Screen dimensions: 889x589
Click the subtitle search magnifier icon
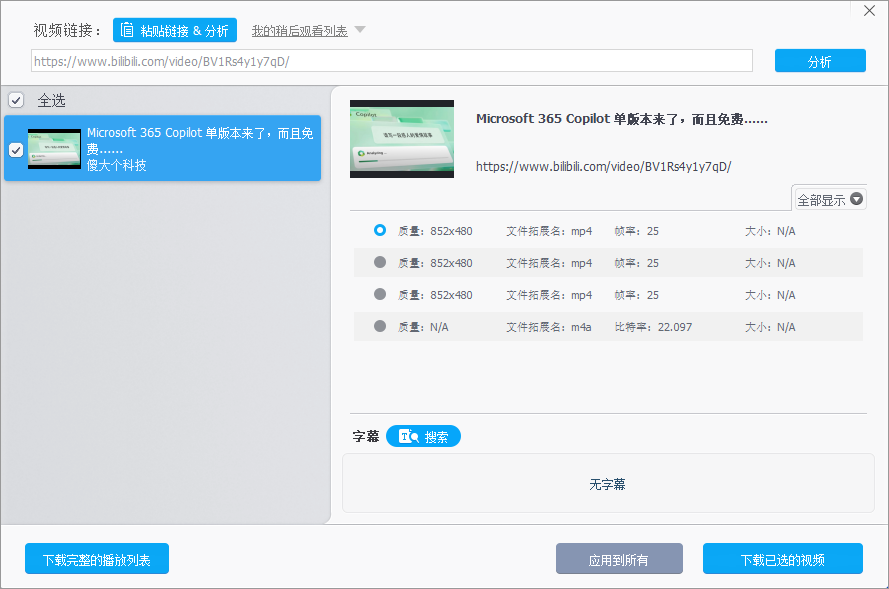(x=409, y=436)
